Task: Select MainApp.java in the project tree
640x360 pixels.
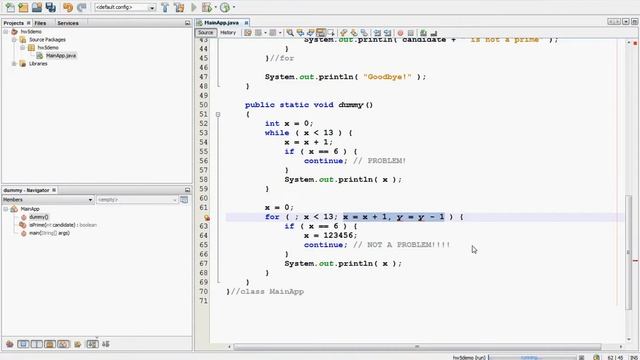Action: (60, 56)
